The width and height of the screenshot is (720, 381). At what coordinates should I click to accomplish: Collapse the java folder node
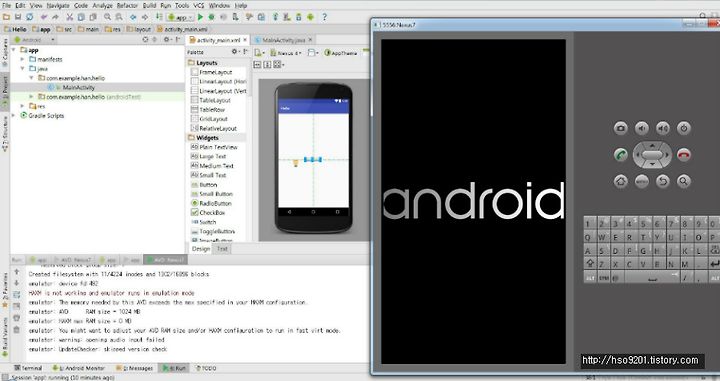(22, 69)
